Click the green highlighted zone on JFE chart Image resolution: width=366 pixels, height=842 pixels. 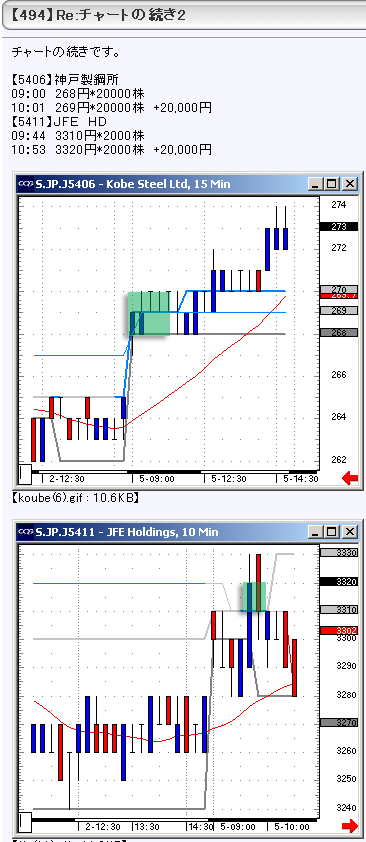click(x=254, y=596)
